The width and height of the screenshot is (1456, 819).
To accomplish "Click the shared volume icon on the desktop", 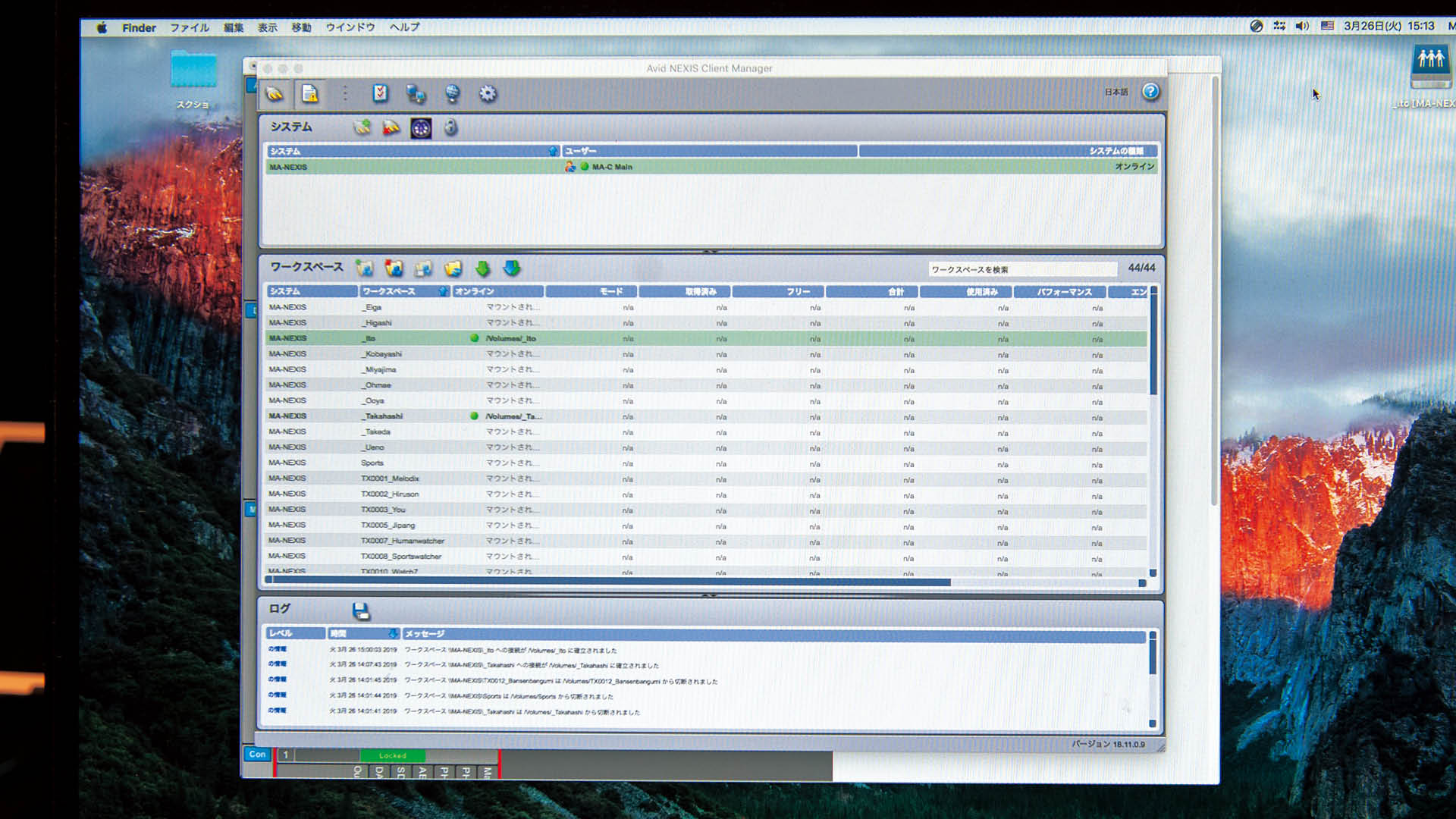I will [x=1430, y=67].
